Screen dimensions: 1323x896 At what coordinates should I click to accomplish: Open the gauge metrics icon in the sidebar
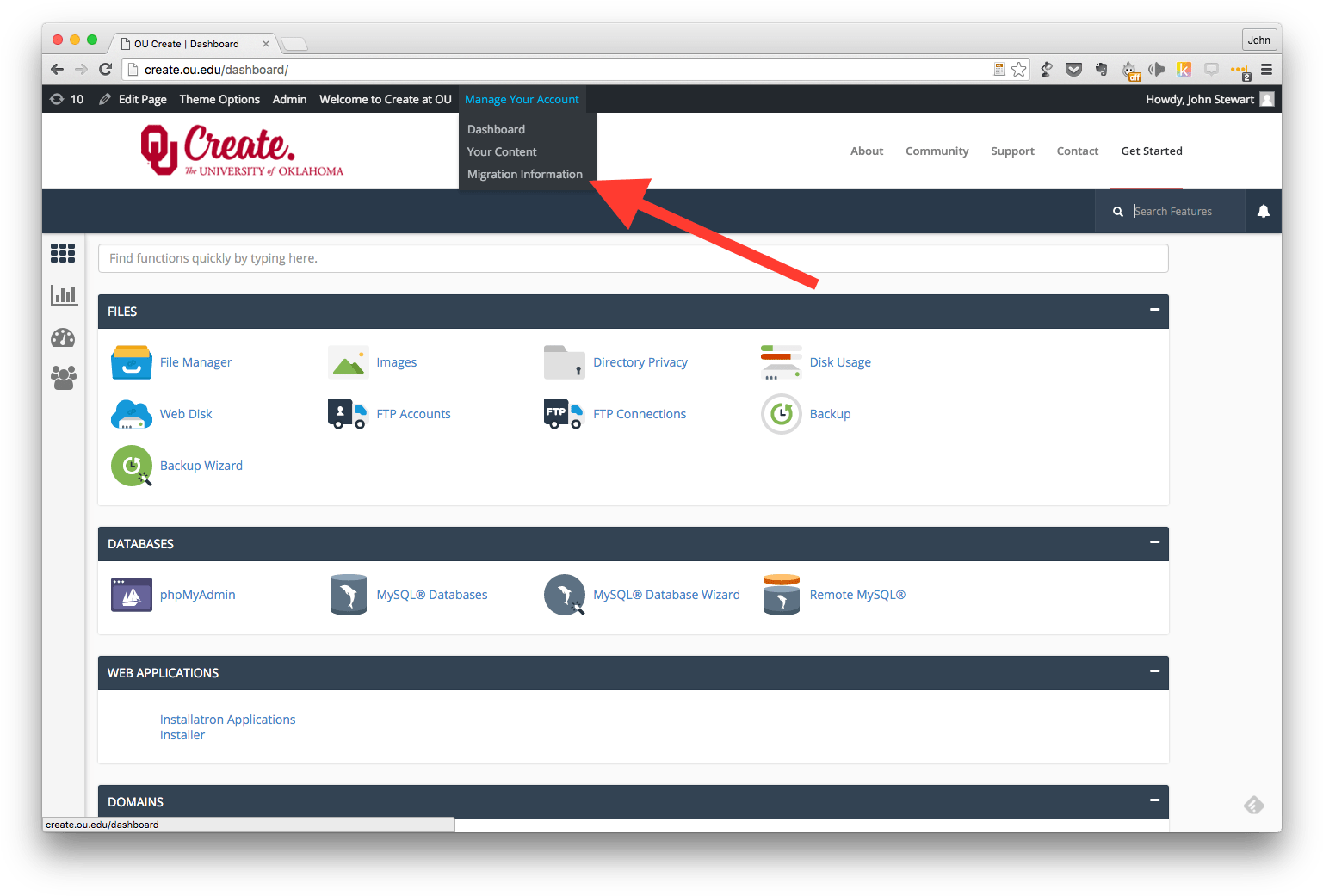click(x=63, y=337)
